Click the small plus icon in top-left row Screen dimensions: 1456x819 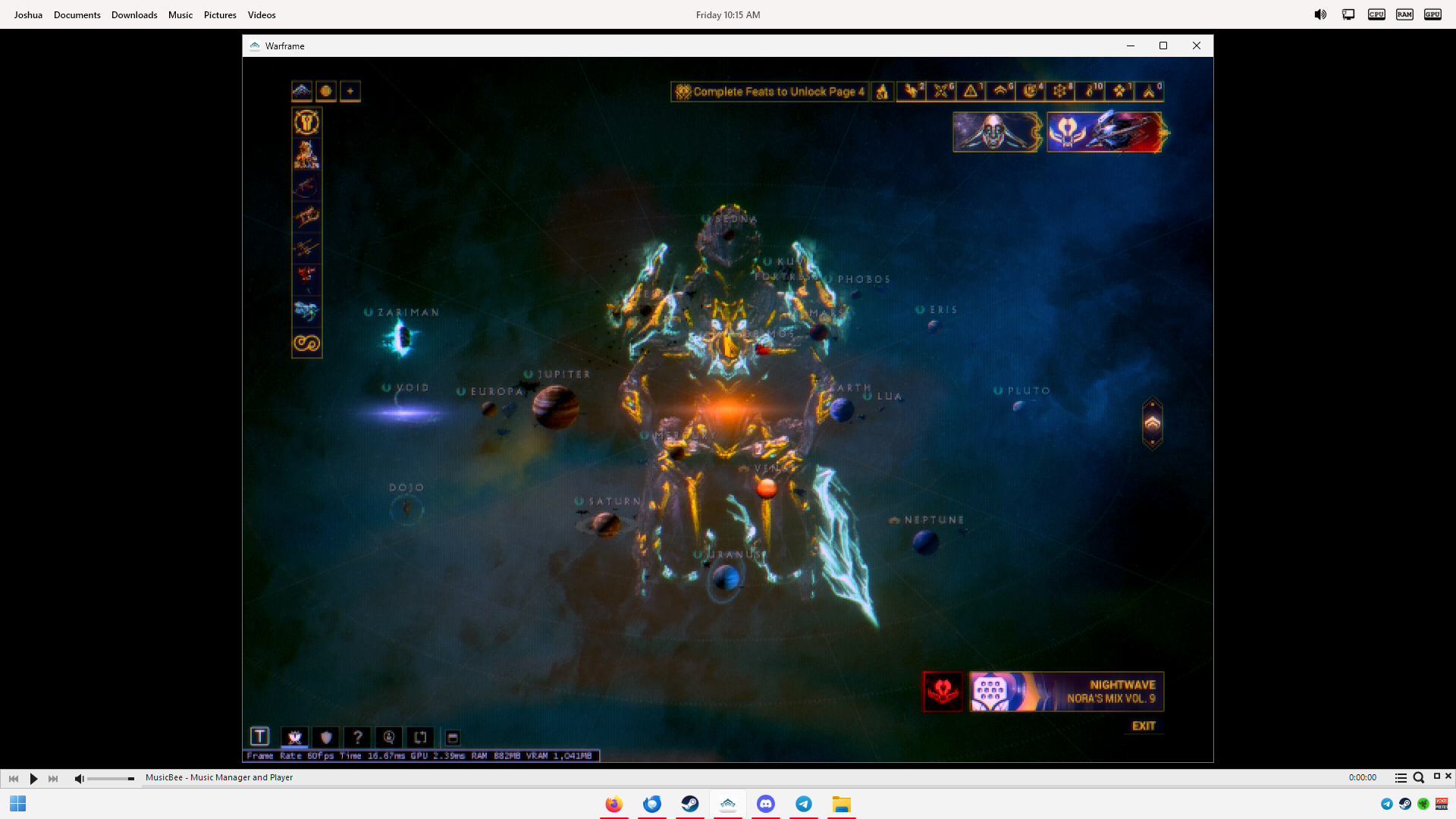pos(350,92)
